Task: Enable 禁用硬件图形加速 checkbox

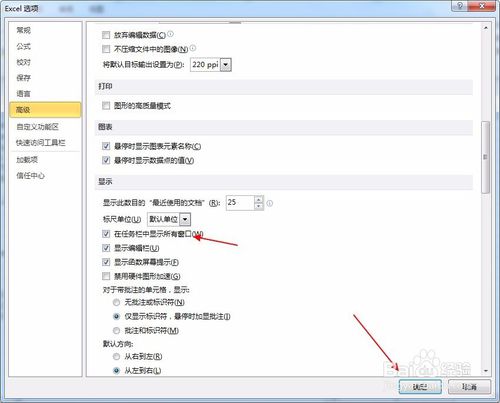Action: pyautogui.click(x=106, y=276)
